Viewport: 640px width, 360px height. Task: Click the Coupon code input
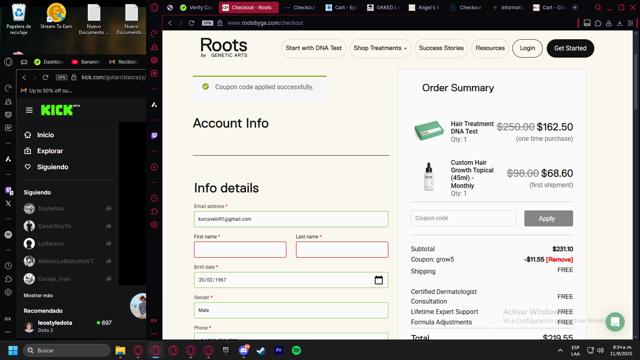[x=464, y=218]
